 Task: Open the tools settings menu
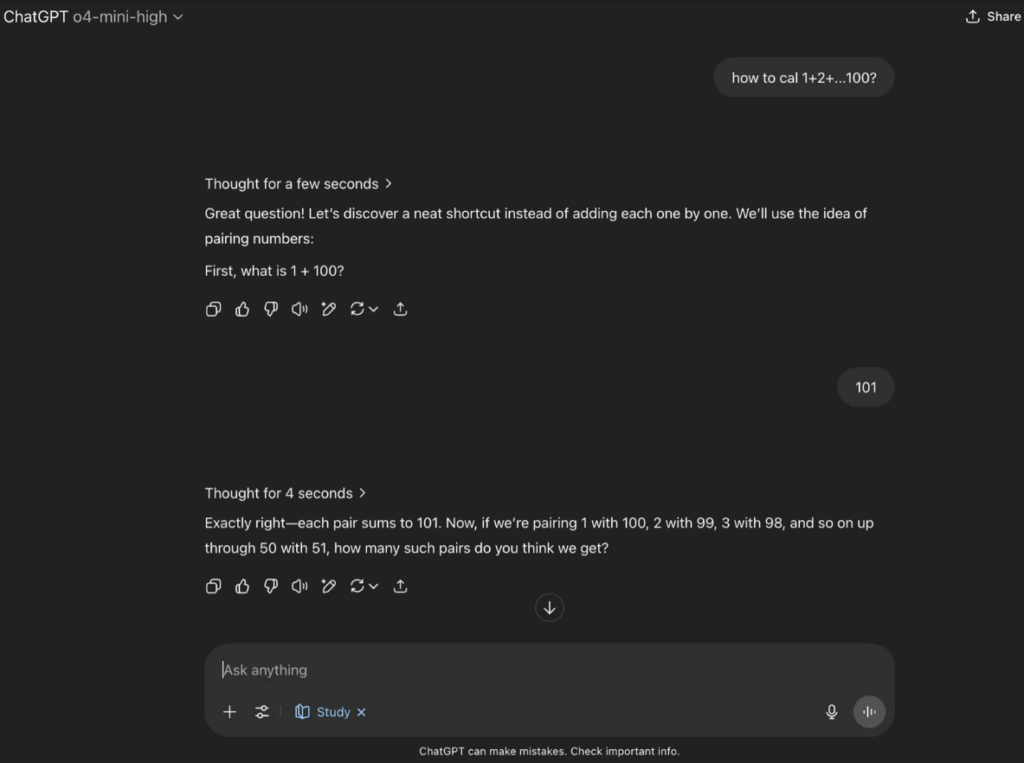click(262, 712)
